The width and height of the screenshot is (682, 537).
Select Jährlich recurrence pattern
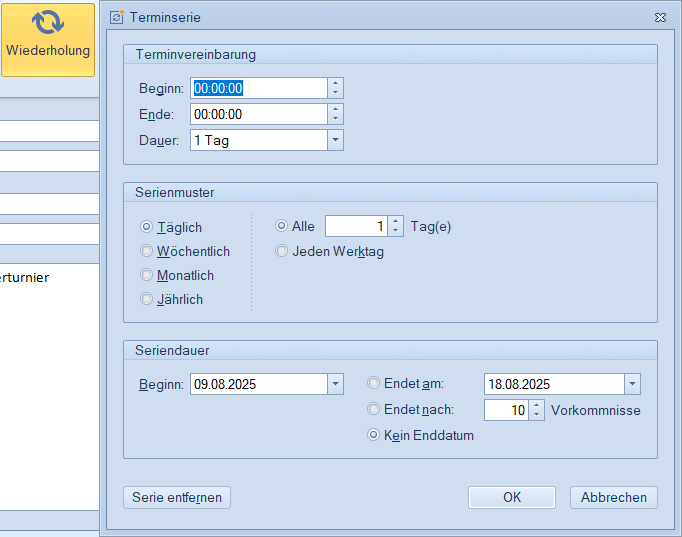pyautogui.click(x=147, y=299)
